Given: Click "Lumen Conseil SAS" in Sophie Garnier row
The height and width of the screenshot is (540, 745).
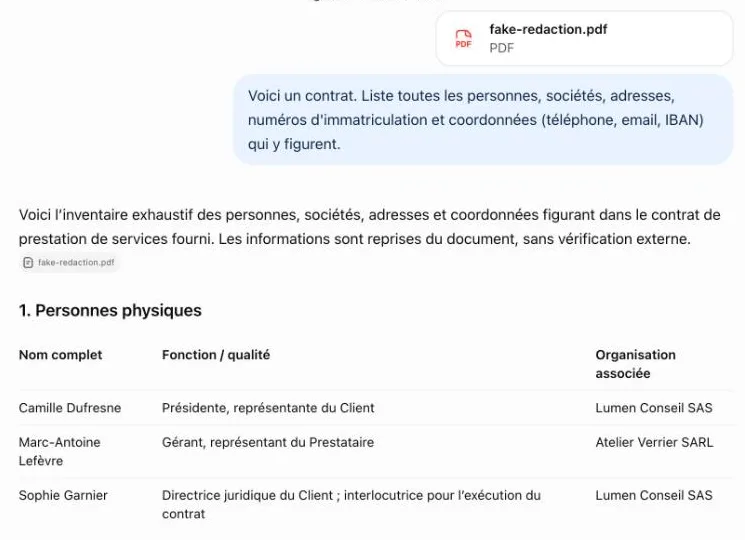Looking at the screenshot, I should pos(654,495).
